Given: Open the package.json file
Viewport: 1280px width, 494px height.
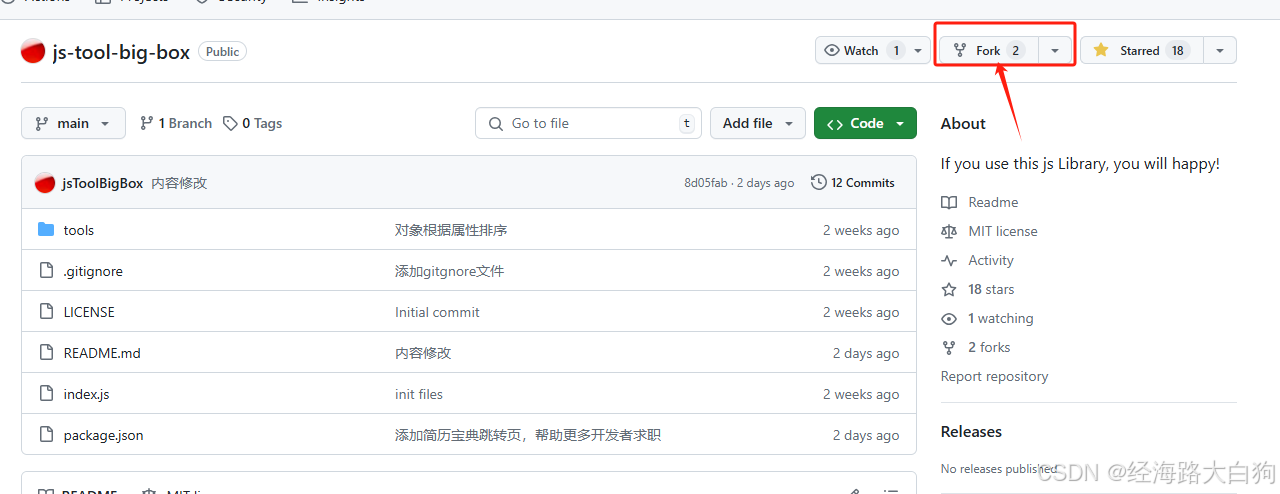Looking at the screenshot, I should click(x=103, y=435).
